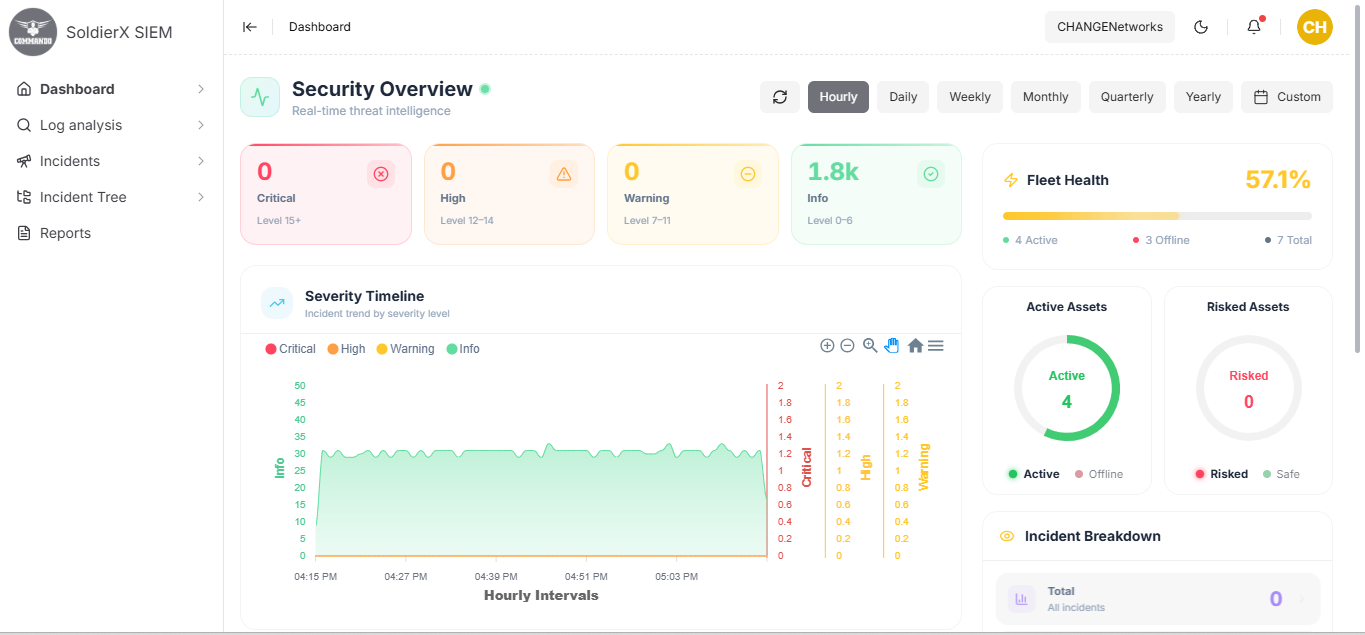Open the CH user avatar menu
1365x635 pixels.
point(1315,27)
